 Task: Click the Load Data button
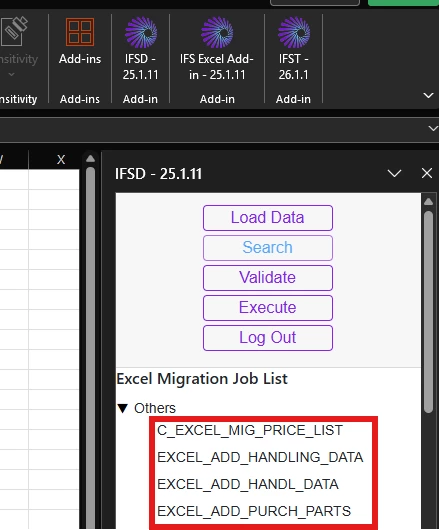(268, 218)
